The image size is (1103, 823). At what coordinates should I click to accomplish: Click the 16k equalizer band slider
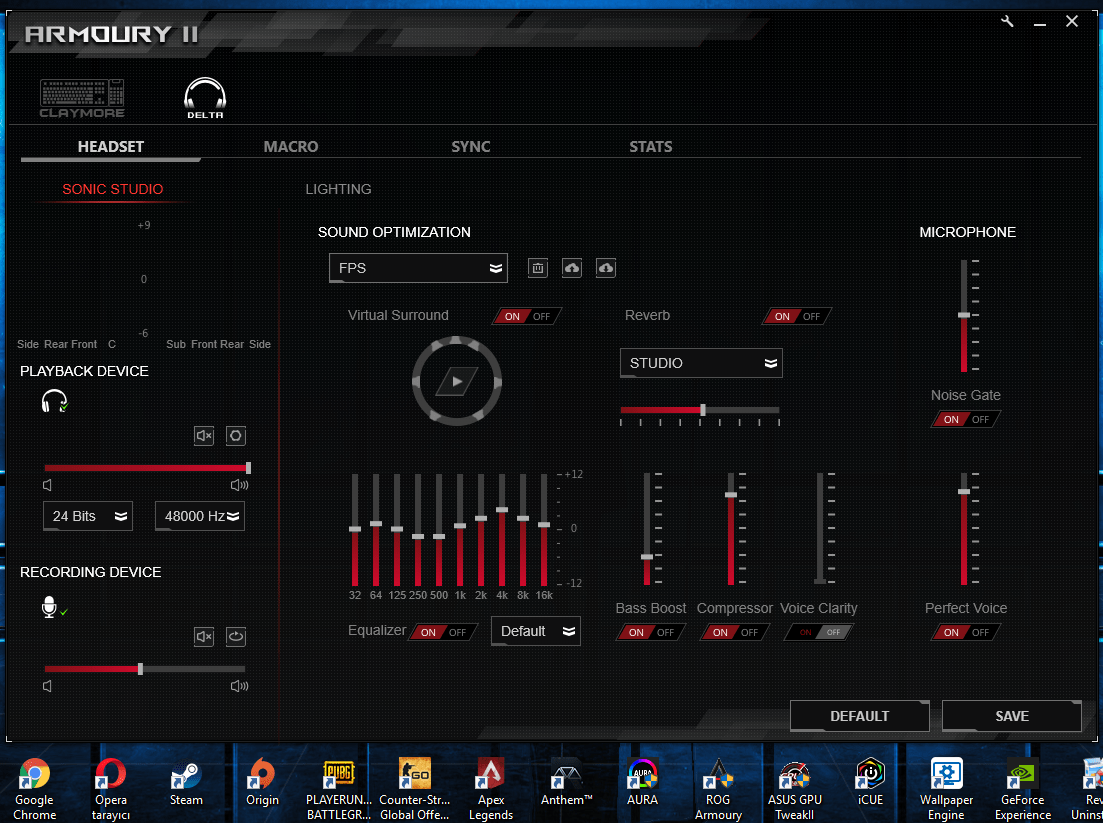click(544, 530)
